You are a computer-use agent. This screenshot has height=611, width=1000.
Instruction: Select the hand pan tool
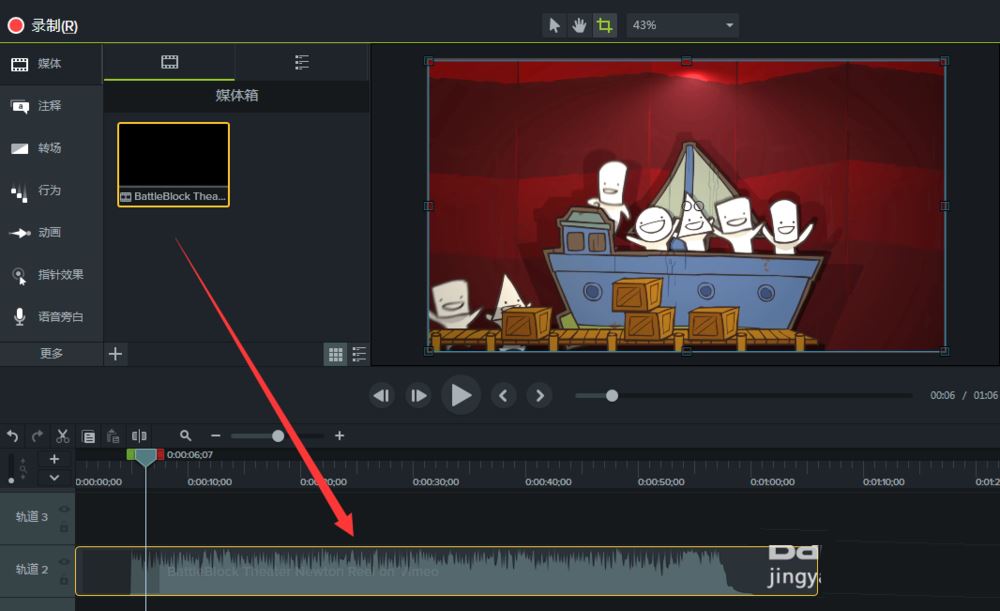point(579,26)
